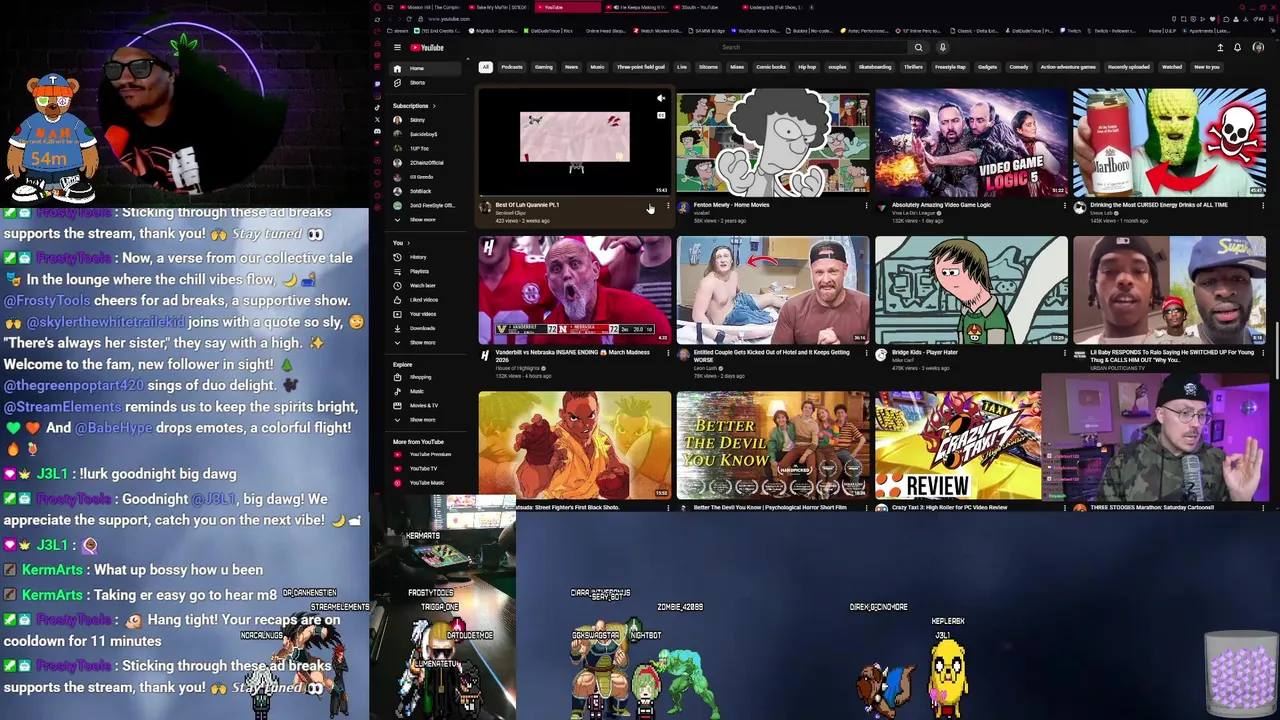Switch to the Mission Hill browser tab
The height and width of the screenshot is (720, 1280).
[x=430, y=7]
